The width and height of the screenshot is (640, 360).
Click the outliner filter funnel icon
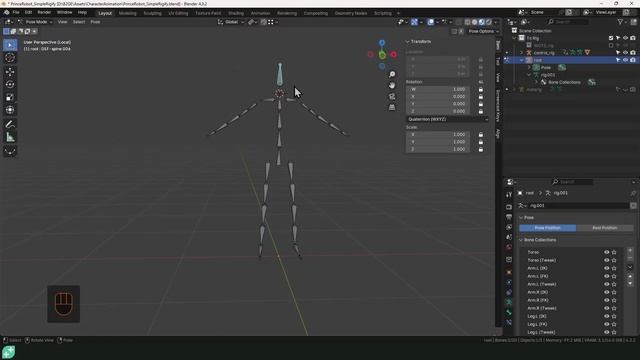pyautogui.click(x=620, y=22)
